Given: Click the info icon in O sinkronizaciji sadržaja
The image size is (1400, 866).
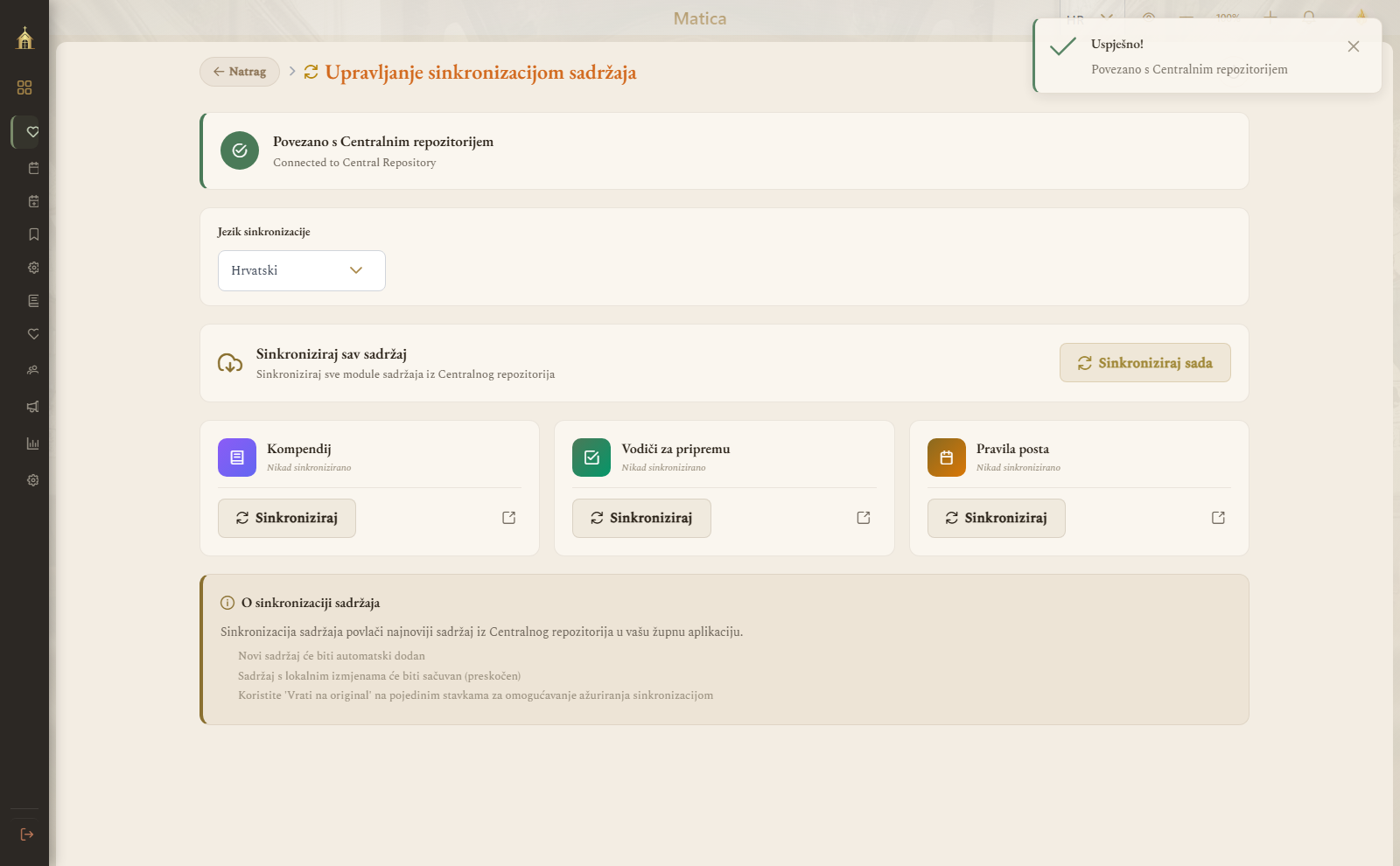Looking at the screenshot, I should [227, 603].
